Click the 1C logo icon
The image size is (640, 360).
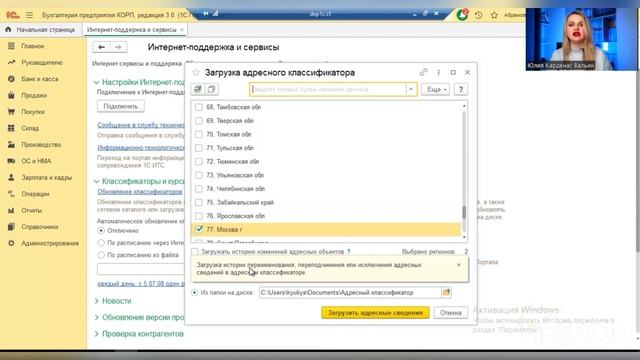point(13,15)
